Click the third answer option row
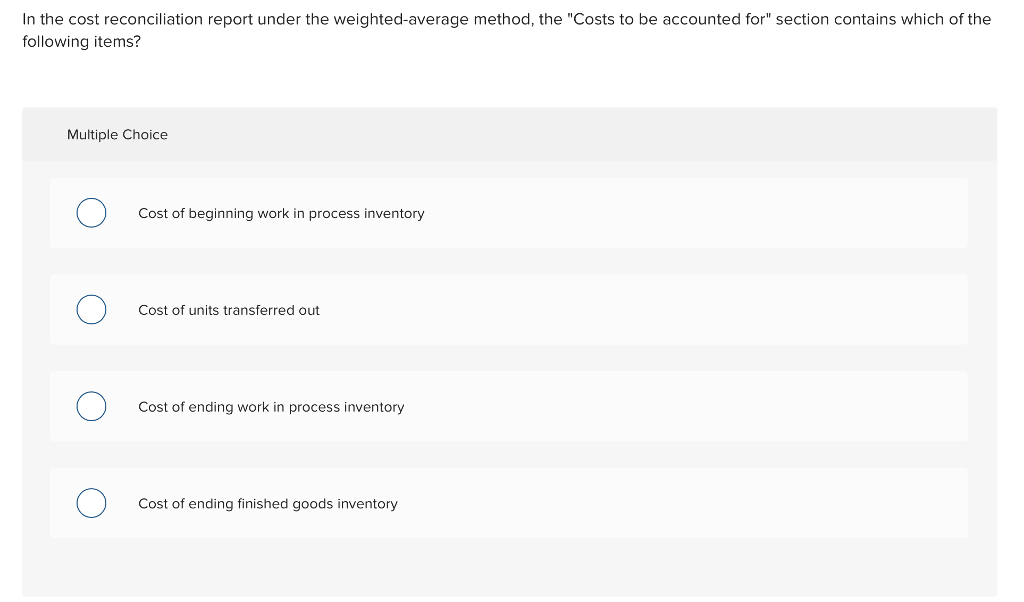The image size is (1024, 602). pyautogui.click(x=508, y=406)
